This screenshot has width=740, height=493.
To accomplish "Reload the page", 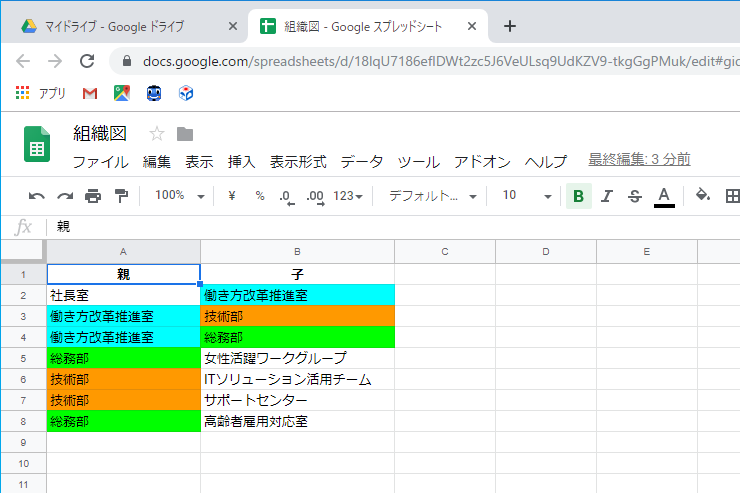I will click(x=87, y=61).
